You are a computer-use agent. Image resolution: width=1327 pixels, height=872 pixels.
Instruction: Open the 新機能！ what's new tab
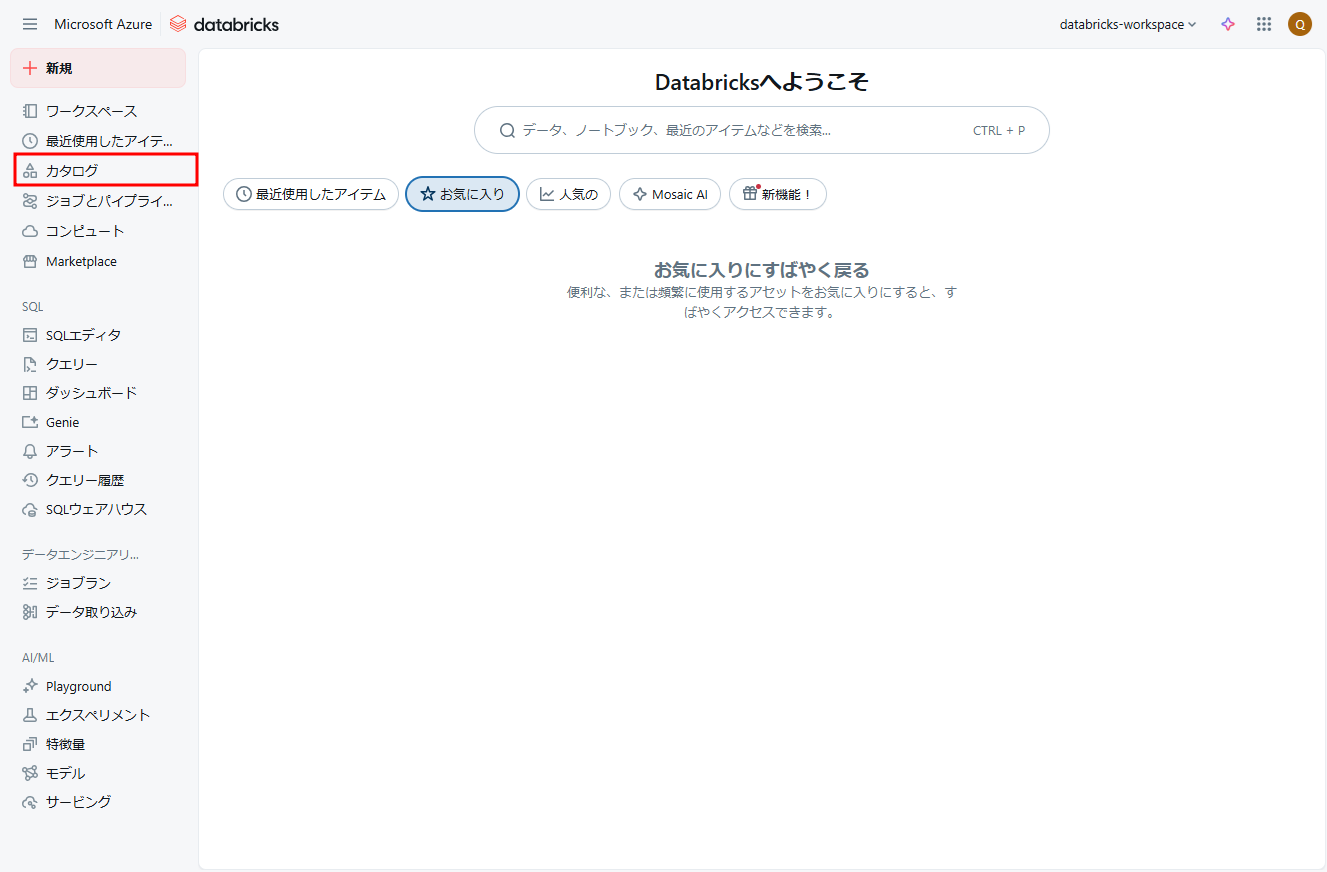[x=777, y=194]
